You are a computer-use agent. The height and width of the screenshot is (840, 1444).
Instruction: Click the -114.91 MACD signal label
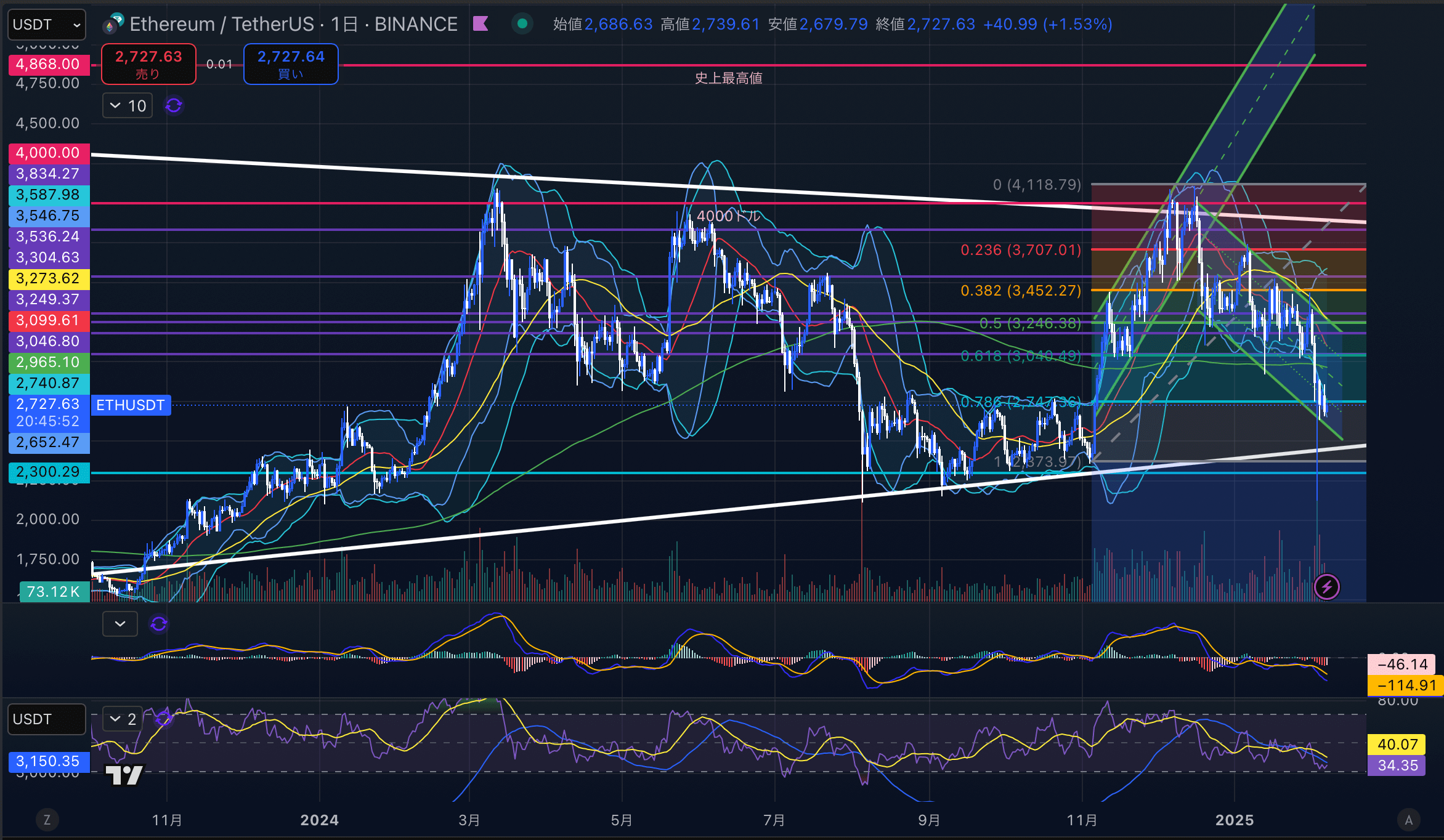pyautogui.click(x=1406, y=685)
